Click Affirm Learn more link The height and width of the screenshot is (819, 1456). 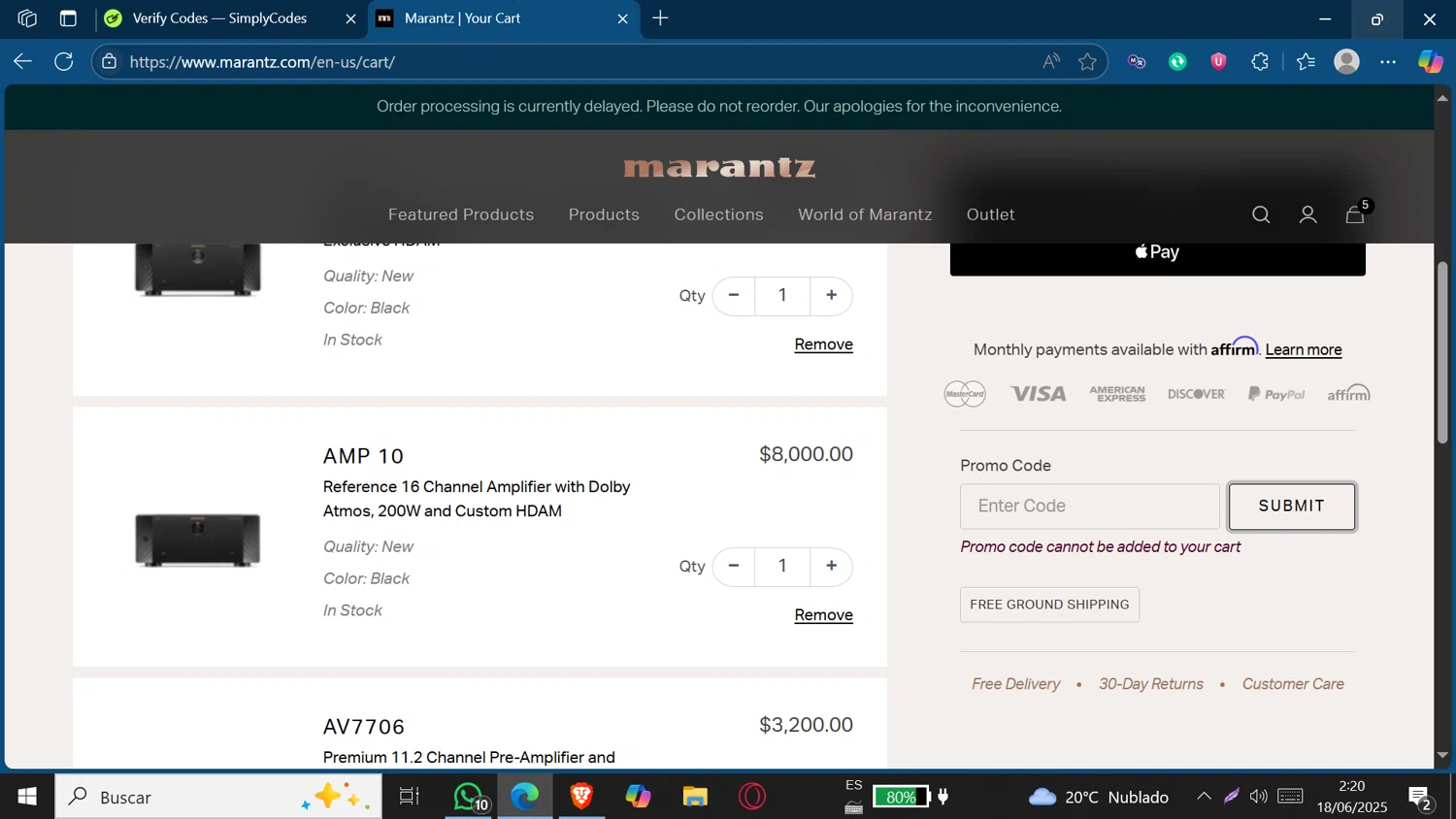coord(1304,349)
